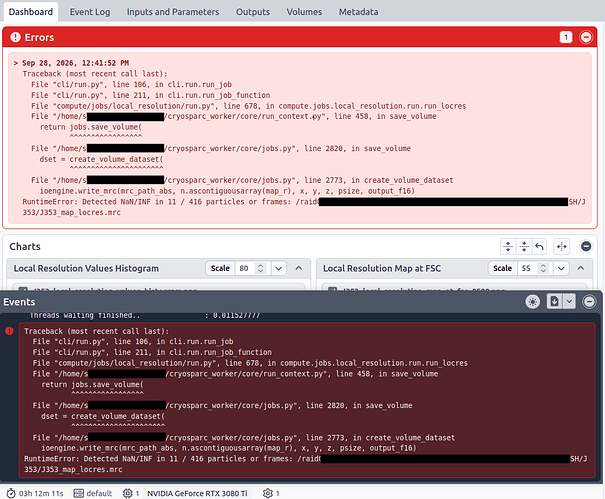The image size is (605, 499).
Task: Open the Volumes tab
Action: point(304,12)
